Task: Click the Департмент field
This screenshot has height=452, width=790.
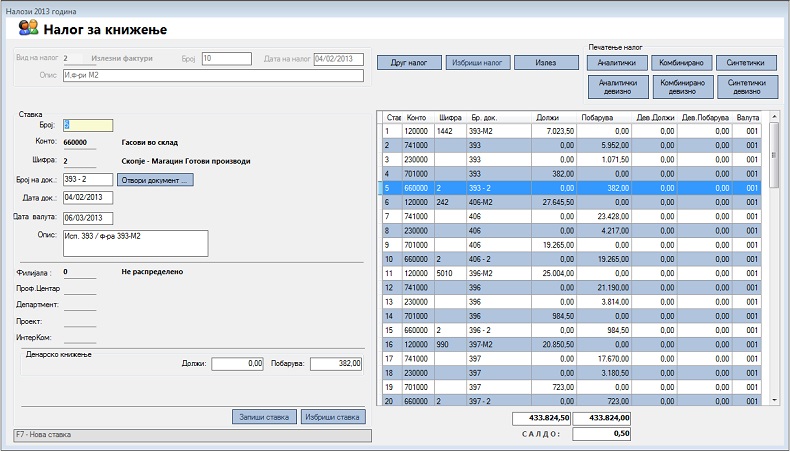Action: tap(80, 304)
